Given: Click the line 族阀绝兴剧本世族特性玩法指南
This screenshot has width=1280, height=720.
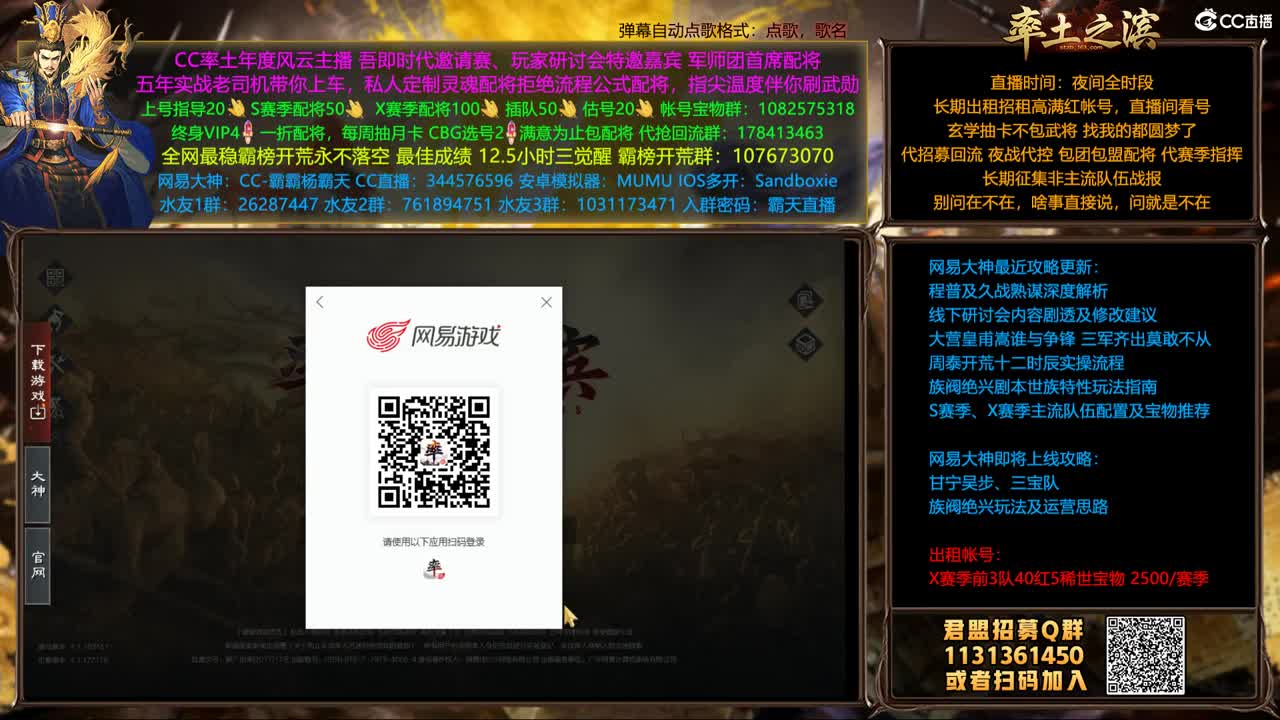Looking at the screenshot, I should point(1042,387).
